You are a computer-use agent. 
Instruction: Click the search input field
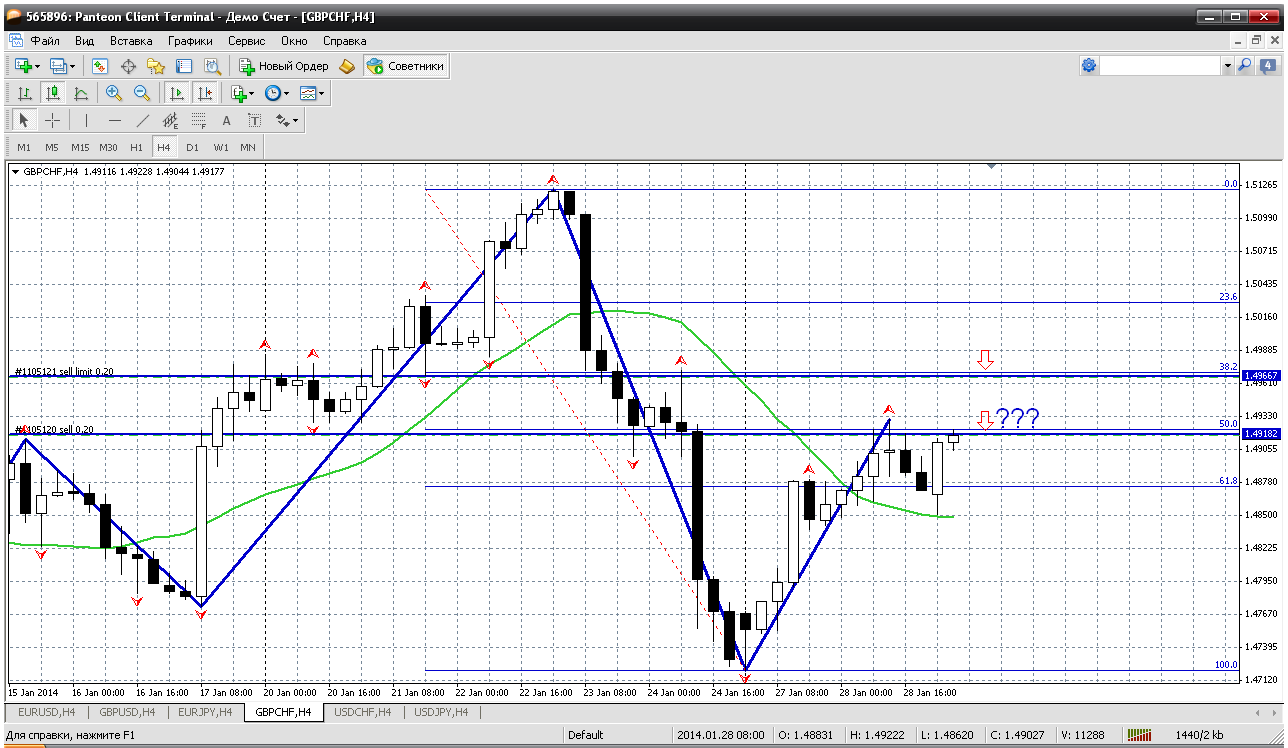[x=1160, y=65]
